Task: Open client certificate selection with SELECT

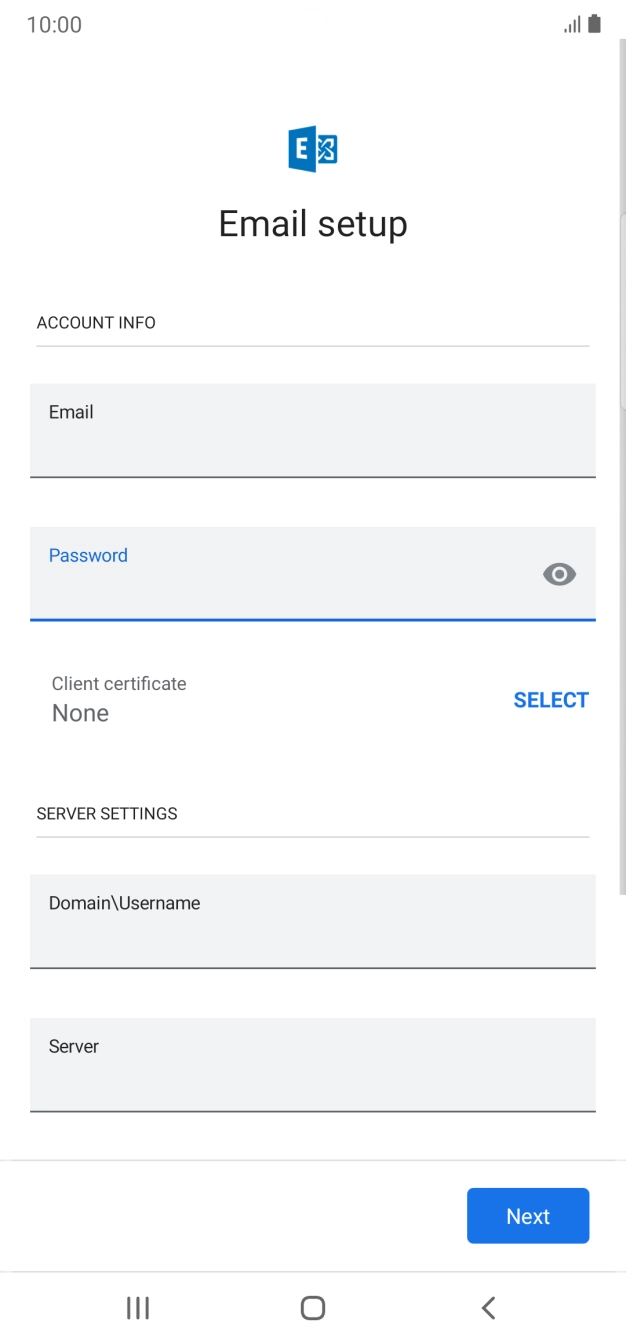Action: tap(551, 699)
